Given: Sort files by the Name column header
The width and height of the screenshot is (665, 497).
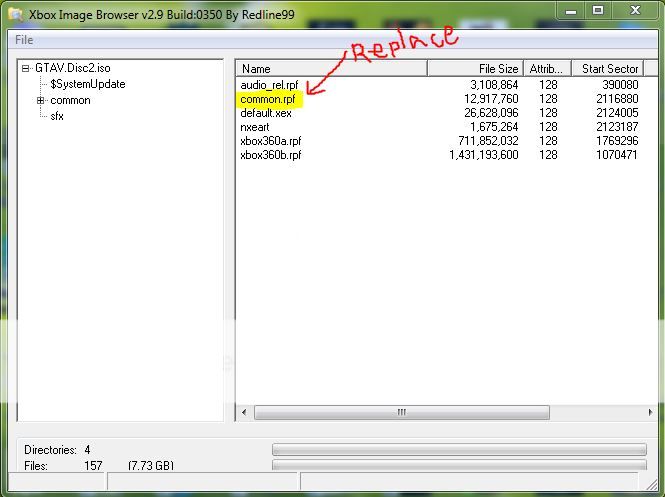Looking at the screenshot, I should [x=331, y=69].
